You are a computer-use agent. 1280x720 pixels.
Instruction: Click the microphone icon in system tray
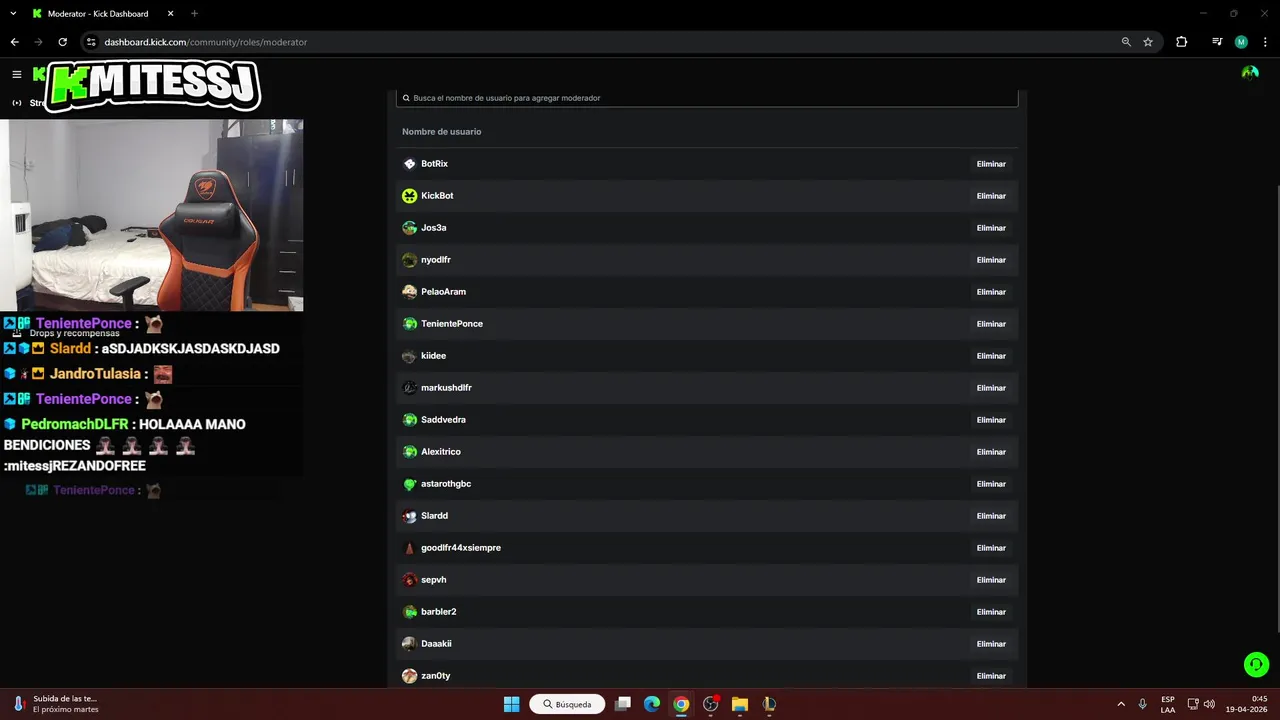1142,704
